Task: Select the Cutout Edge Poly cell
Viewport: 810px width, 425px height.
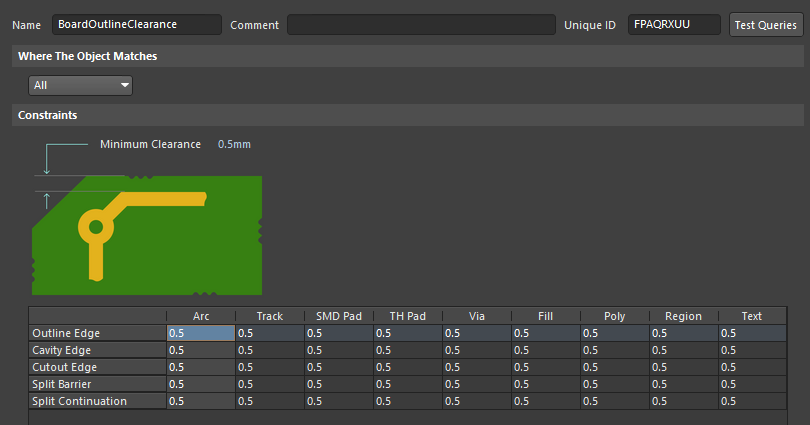Action: (614, 367)
